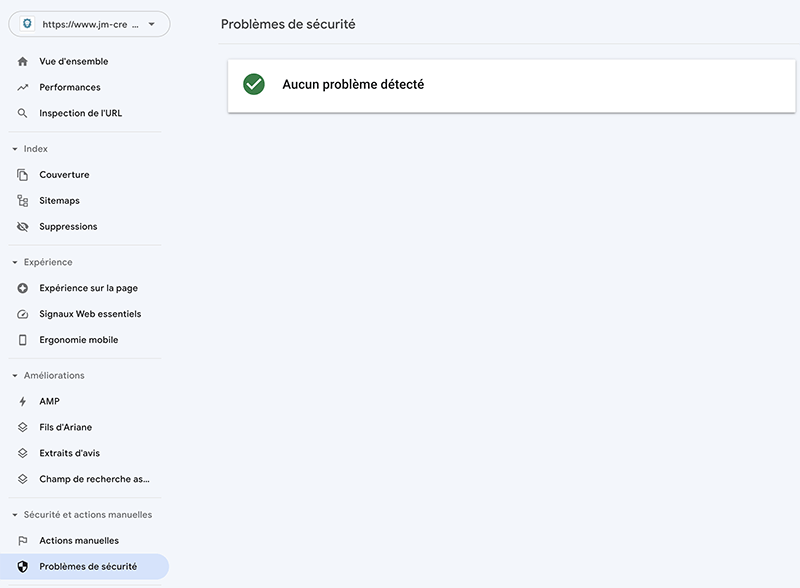Click the trend line icon beside Performances

tap(22, 88)
